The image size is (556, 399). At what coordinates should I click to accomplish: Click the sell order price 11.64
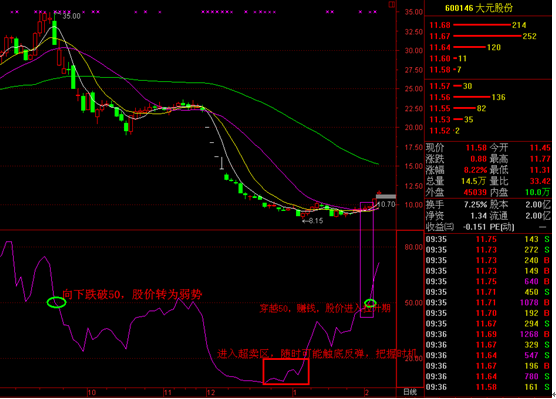440,48
